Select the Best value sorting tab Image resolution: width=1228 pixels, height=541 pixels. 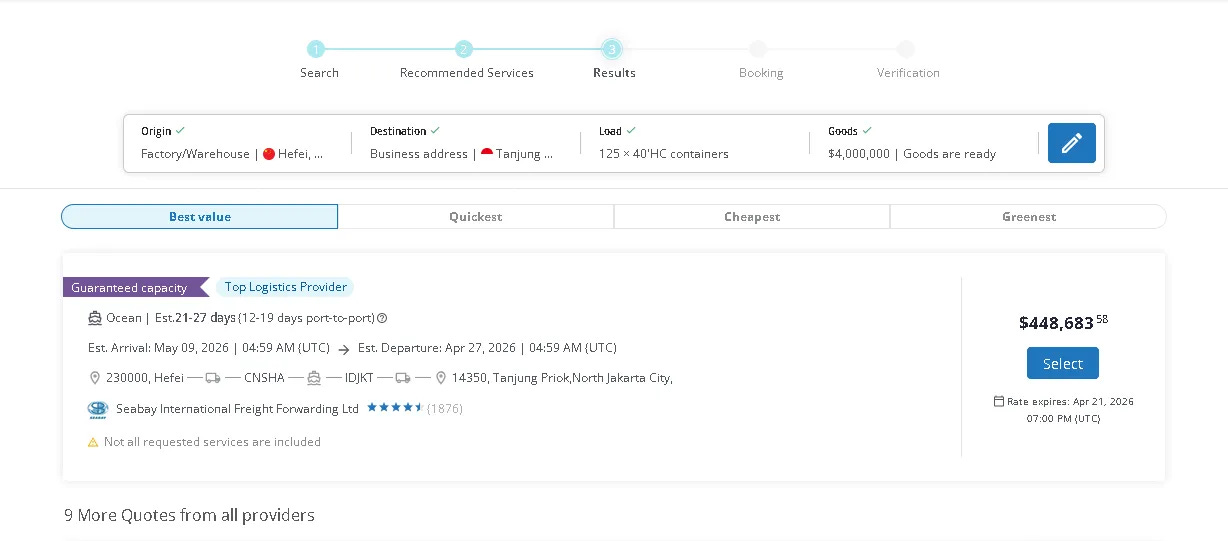pyautogui.click(x=200, y=217)
